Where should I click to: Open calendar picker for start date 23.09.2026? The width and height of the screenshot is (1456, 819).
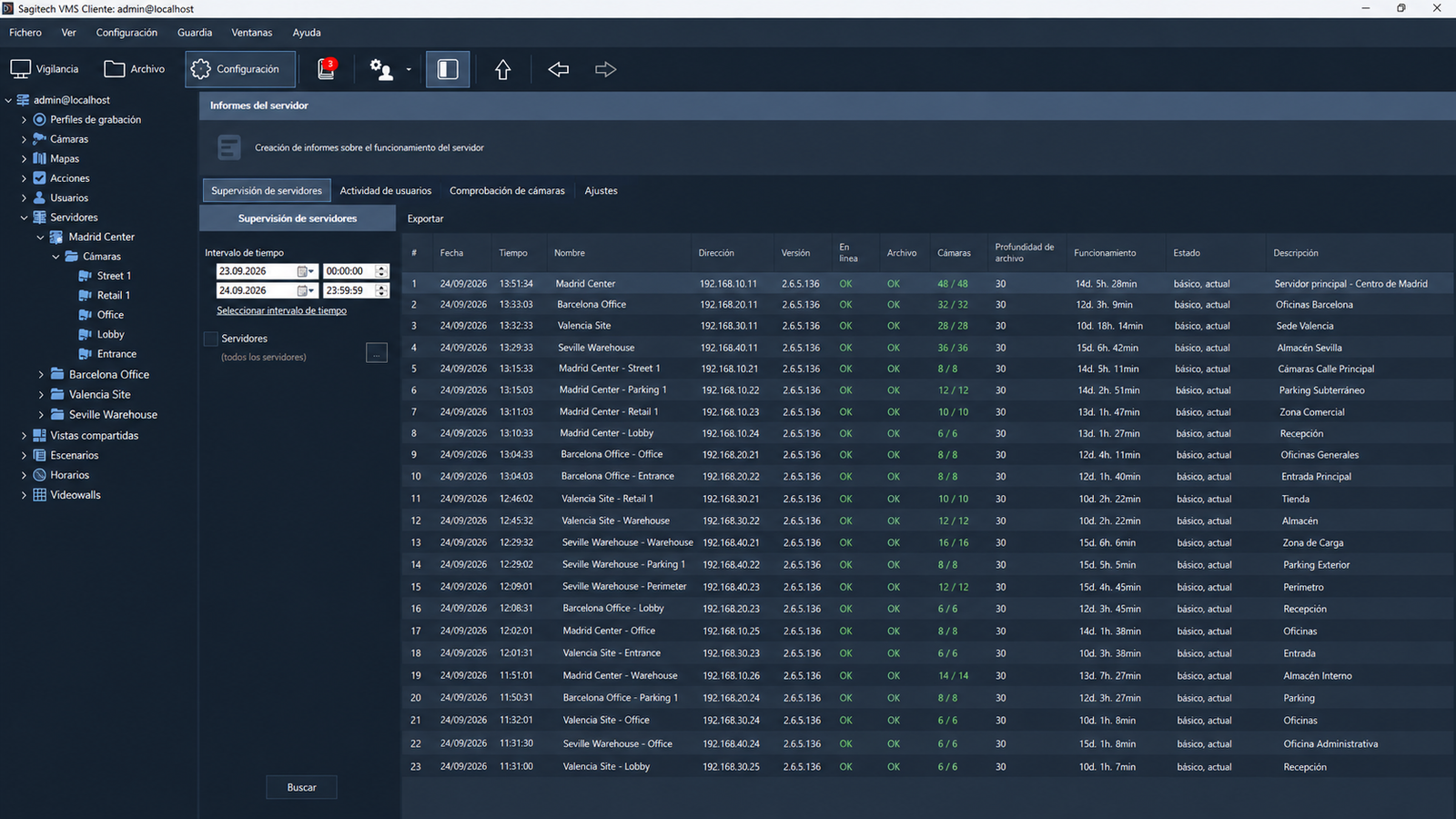point(305,271)
